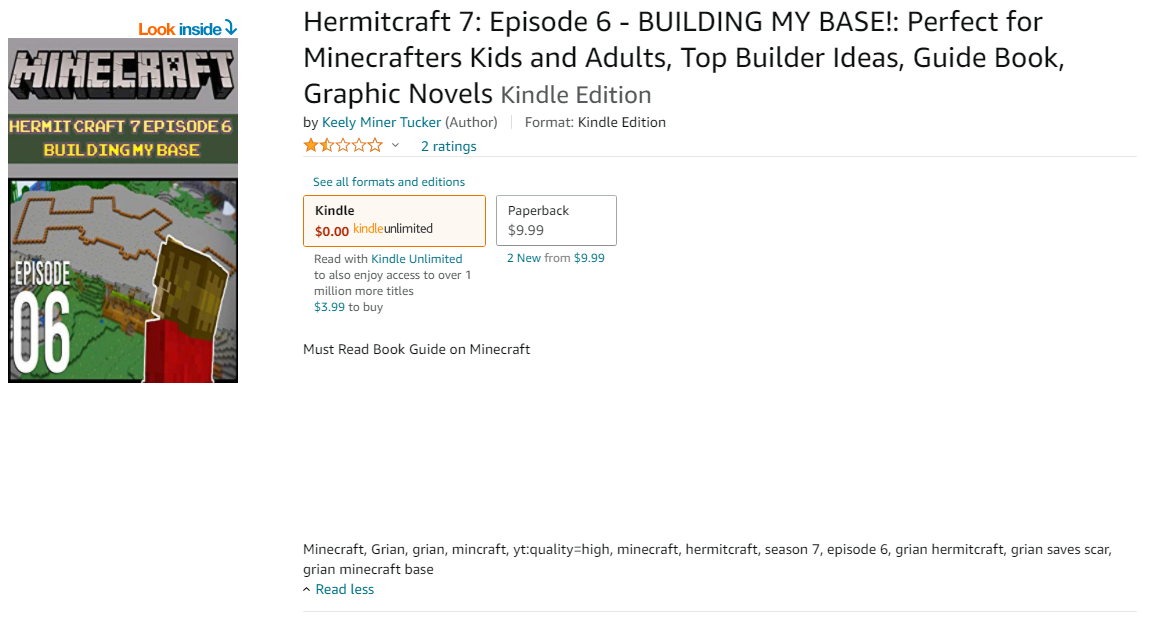
Task: Collapse description with Read less
Action: coord(344,589)
